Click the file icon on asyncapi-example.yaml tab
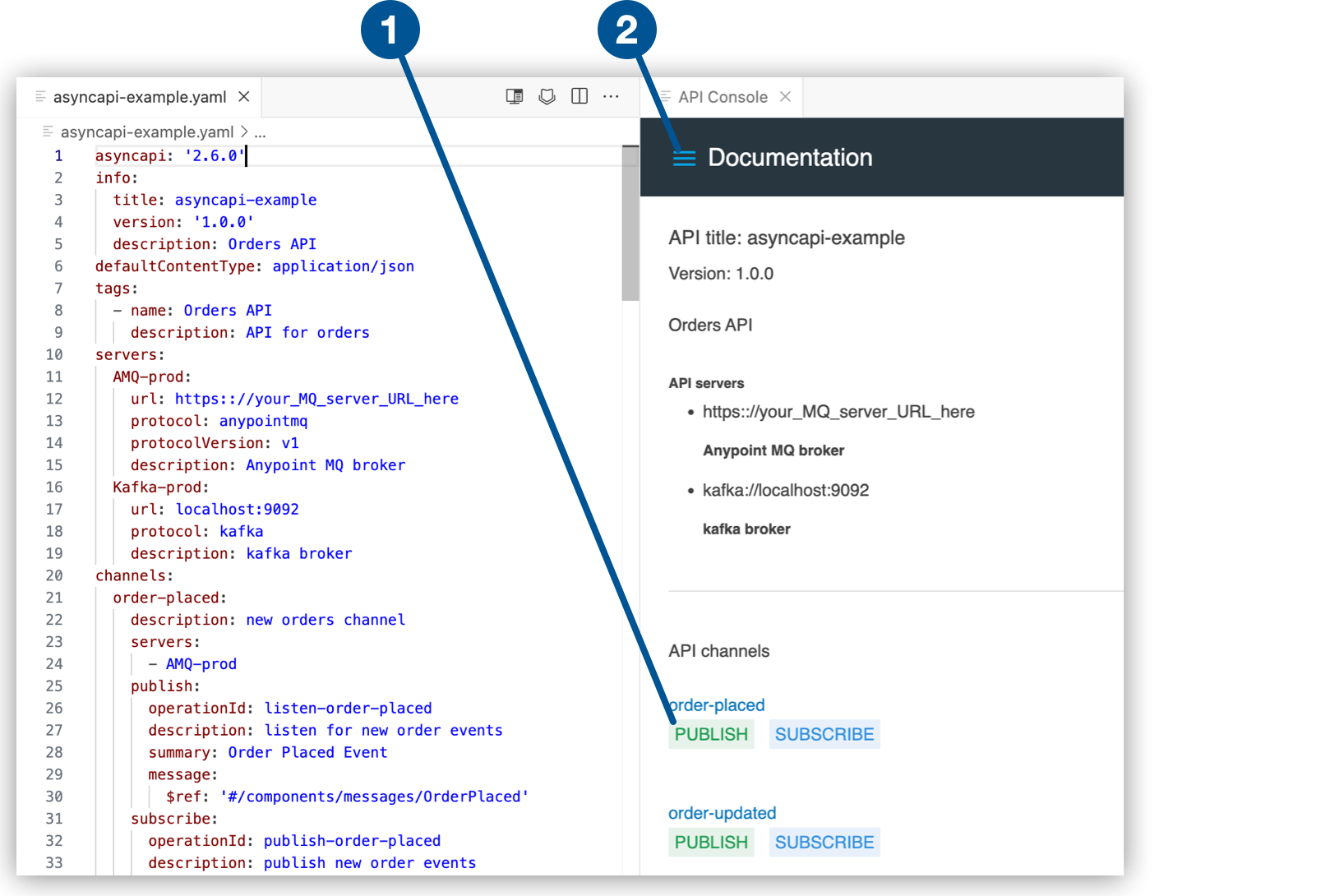Screen dimensions: 1330x896 (41, 96)
